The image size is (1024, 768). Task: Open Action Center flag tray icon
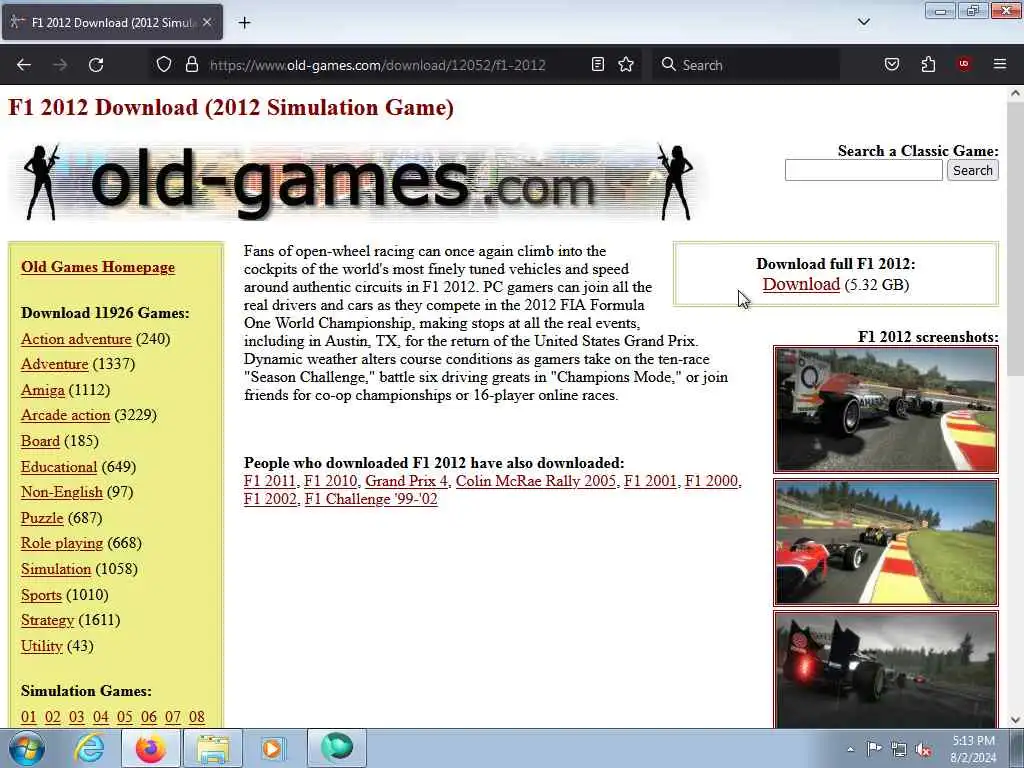click(874, 749)
